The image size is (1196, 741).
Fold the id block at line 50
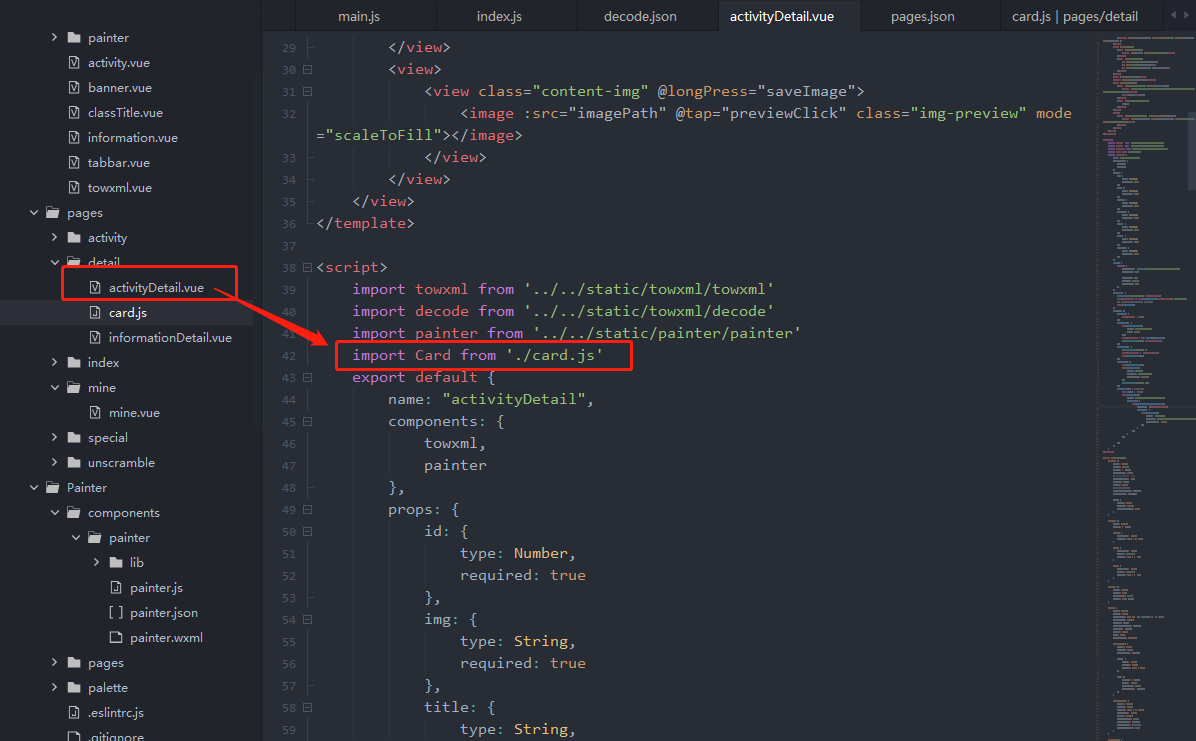point(307,532)
